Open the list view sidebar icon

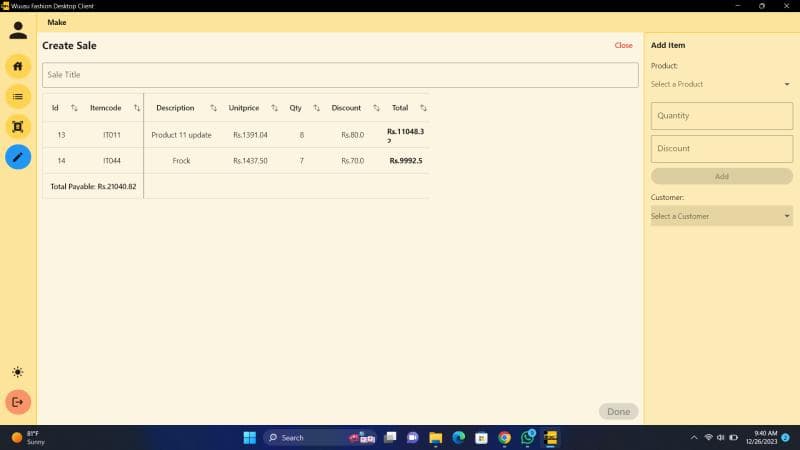(x=18, y=96)
